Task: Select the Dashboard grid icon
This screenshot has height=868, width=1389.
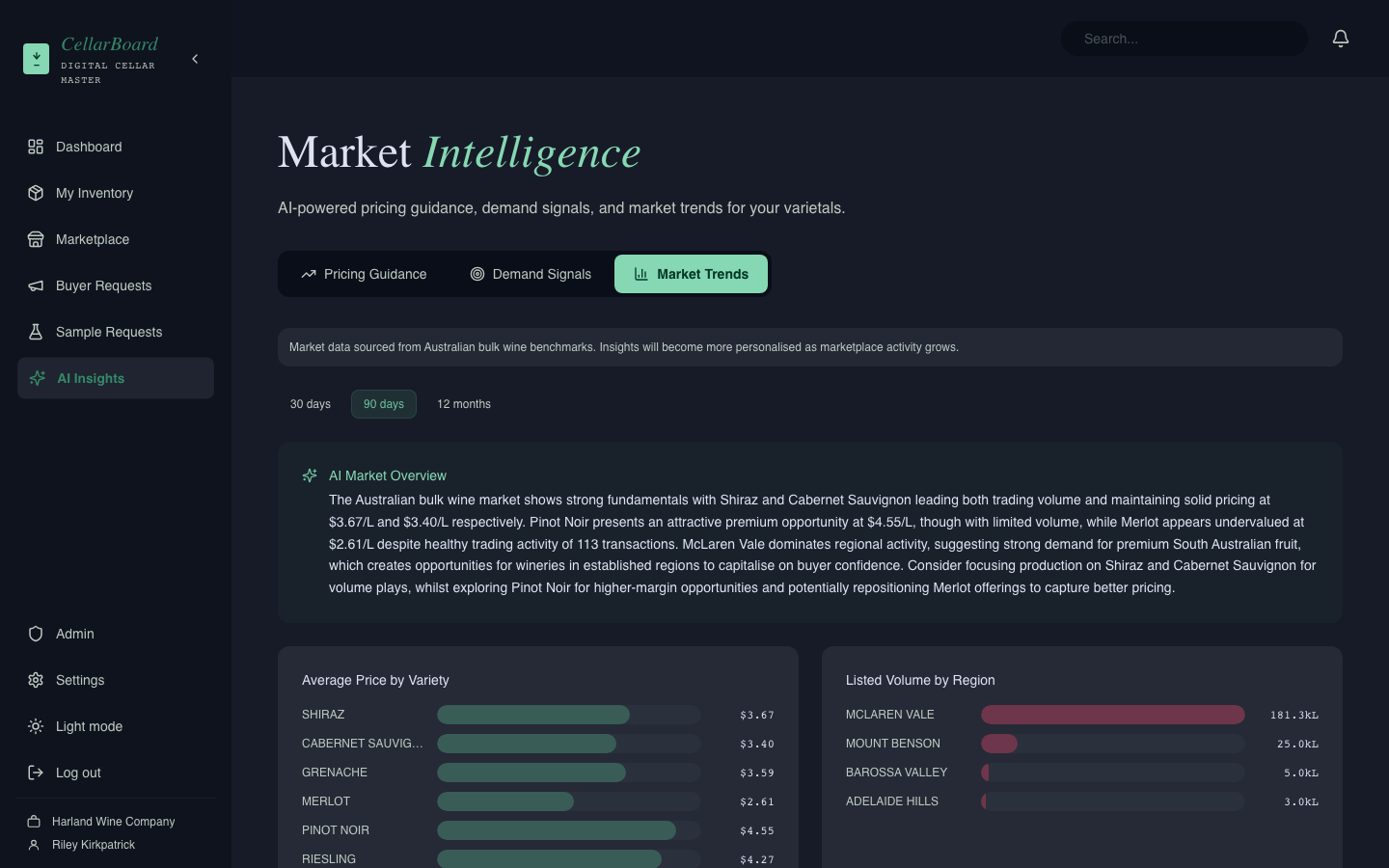Action: pos(36,147)
